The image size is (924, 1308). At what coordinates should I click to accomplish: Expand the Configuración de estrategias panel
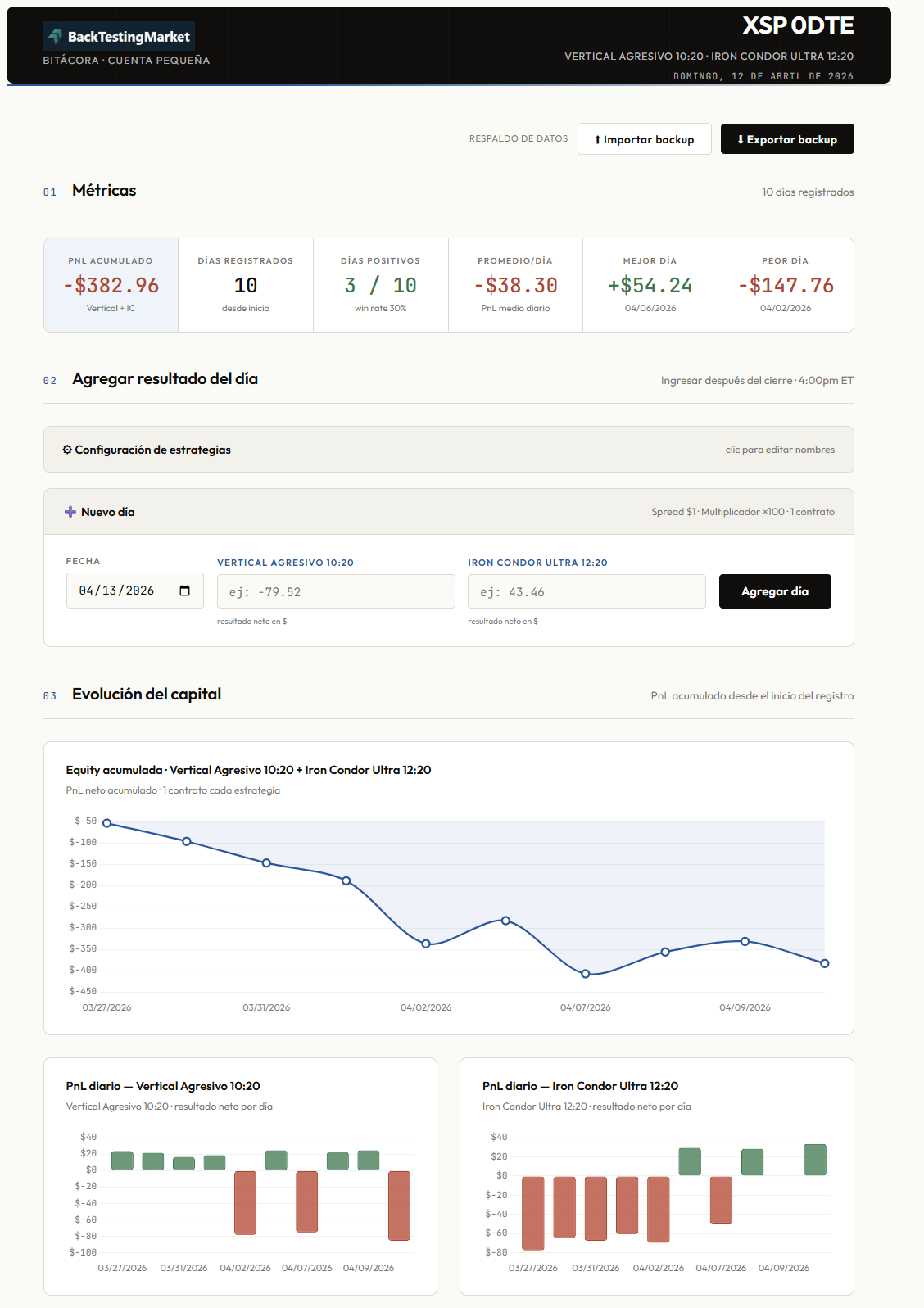click(448, 450)
